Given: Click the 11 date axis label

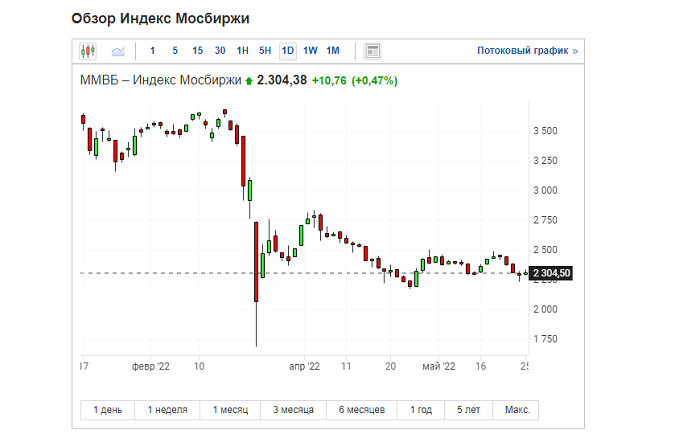Looking at the screenshot, I should pyautogui.click(x=346, y=367).
